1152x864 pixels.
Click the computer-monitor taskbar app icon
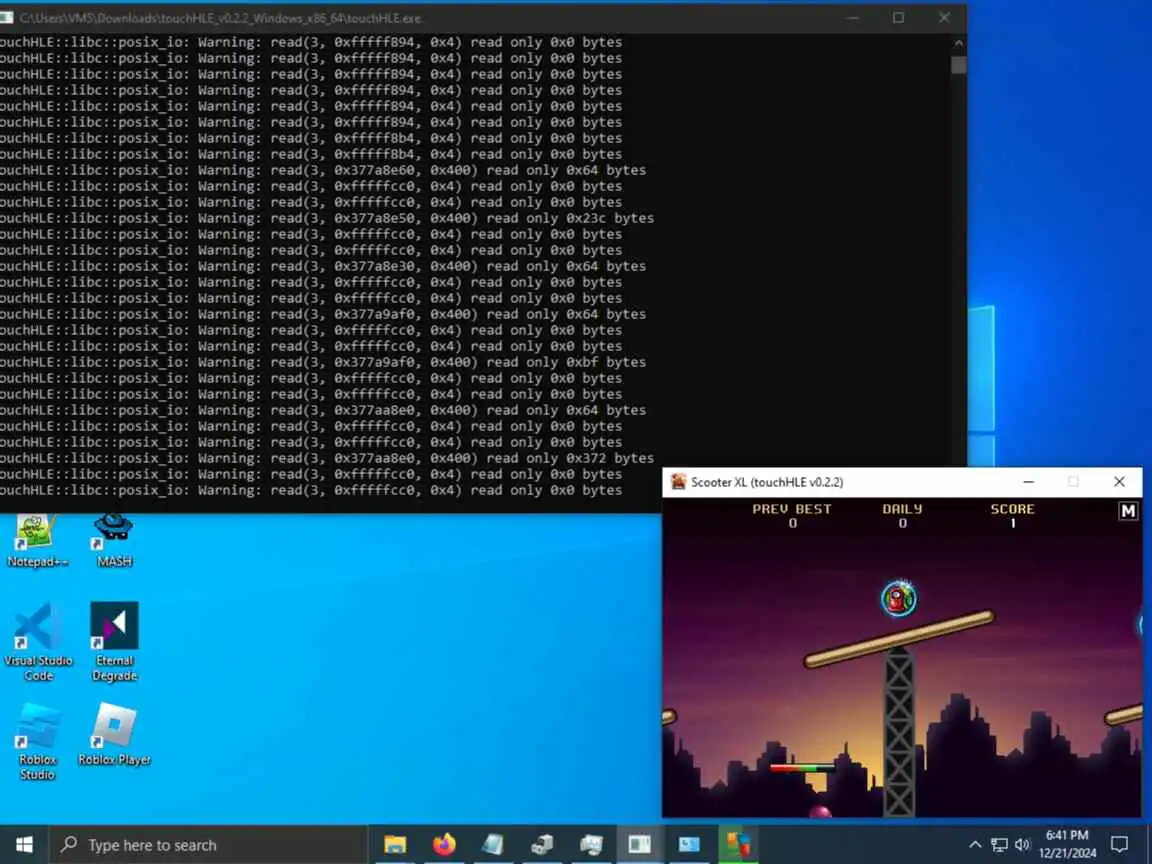(591, 845)
